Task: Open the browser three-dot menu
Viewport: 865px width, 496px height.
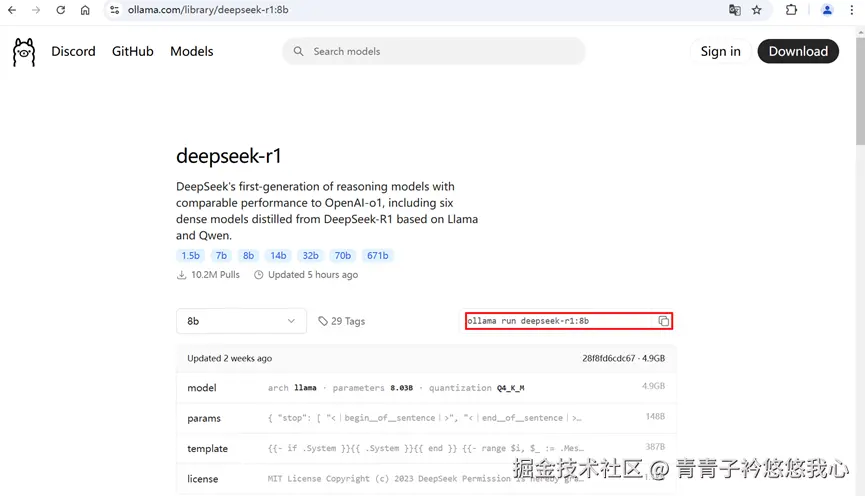Action: [852, 10]
